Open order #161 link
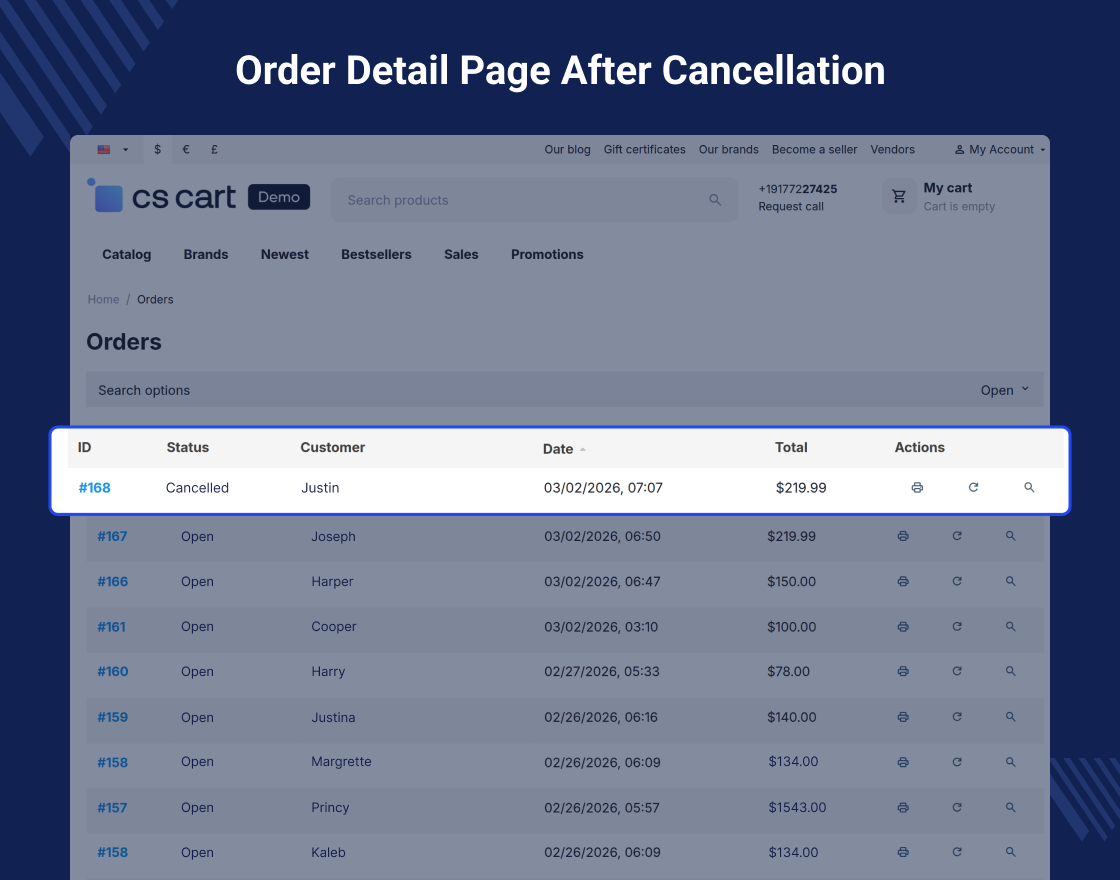 pyautogui.click(x=111, y=626)
